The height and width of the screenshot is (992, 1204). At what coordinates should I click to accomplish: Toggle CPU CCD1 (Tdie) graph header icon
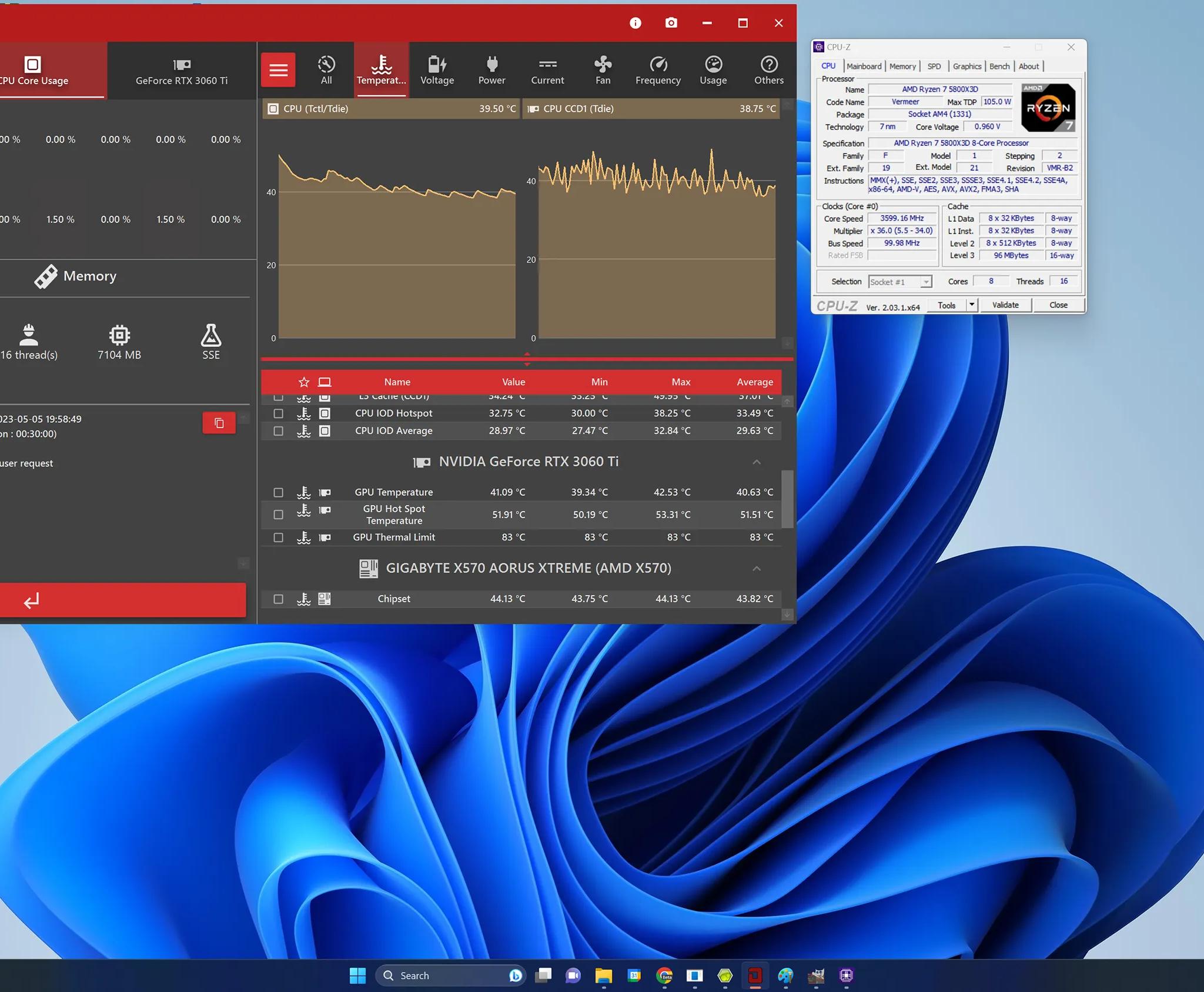[x=533, y=109]
